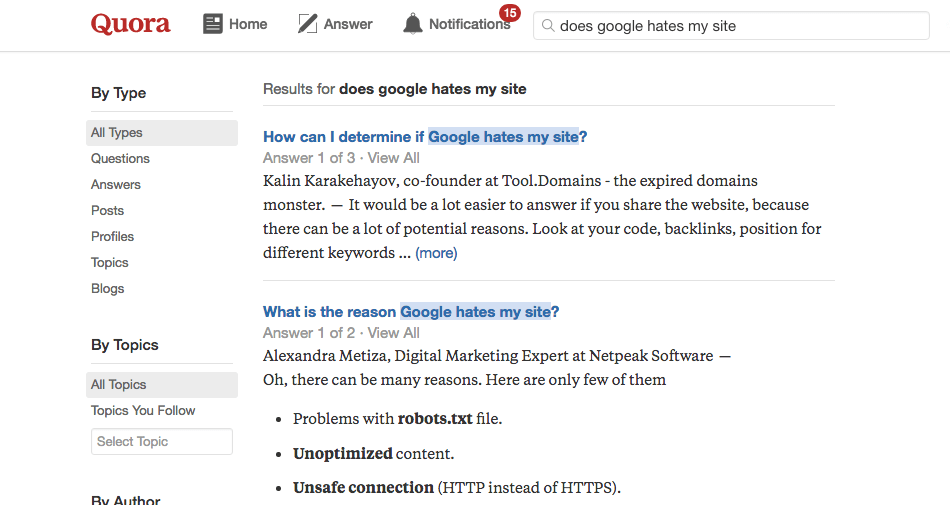
Task: Open "How can I determine if Google hates my site?"
Action: 425,137
